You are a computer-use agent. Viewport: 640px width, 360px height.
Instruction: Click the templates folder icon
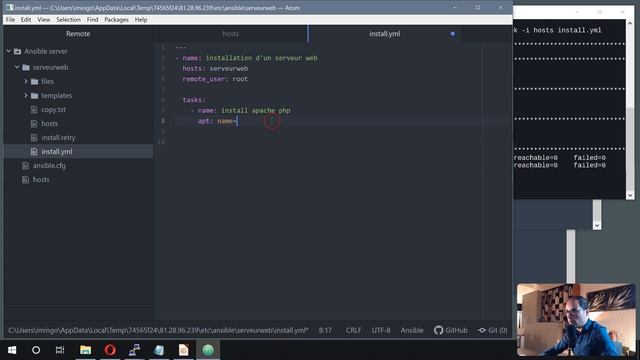pyautogui.click(x=34, y=96)
